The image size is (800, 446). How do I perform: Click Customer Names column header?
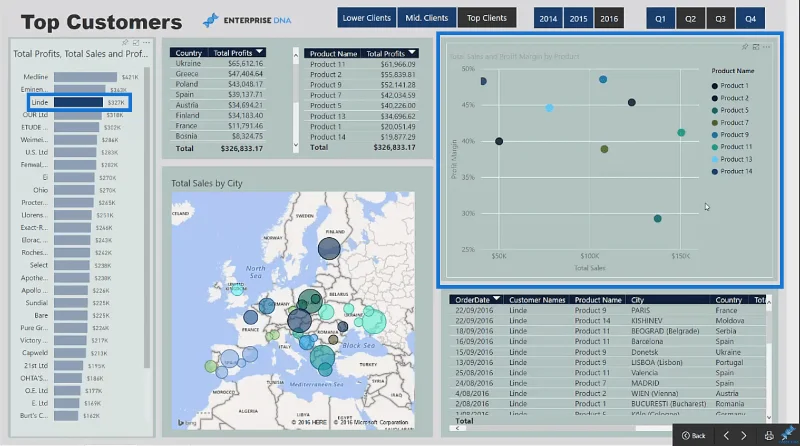(537, 300)
